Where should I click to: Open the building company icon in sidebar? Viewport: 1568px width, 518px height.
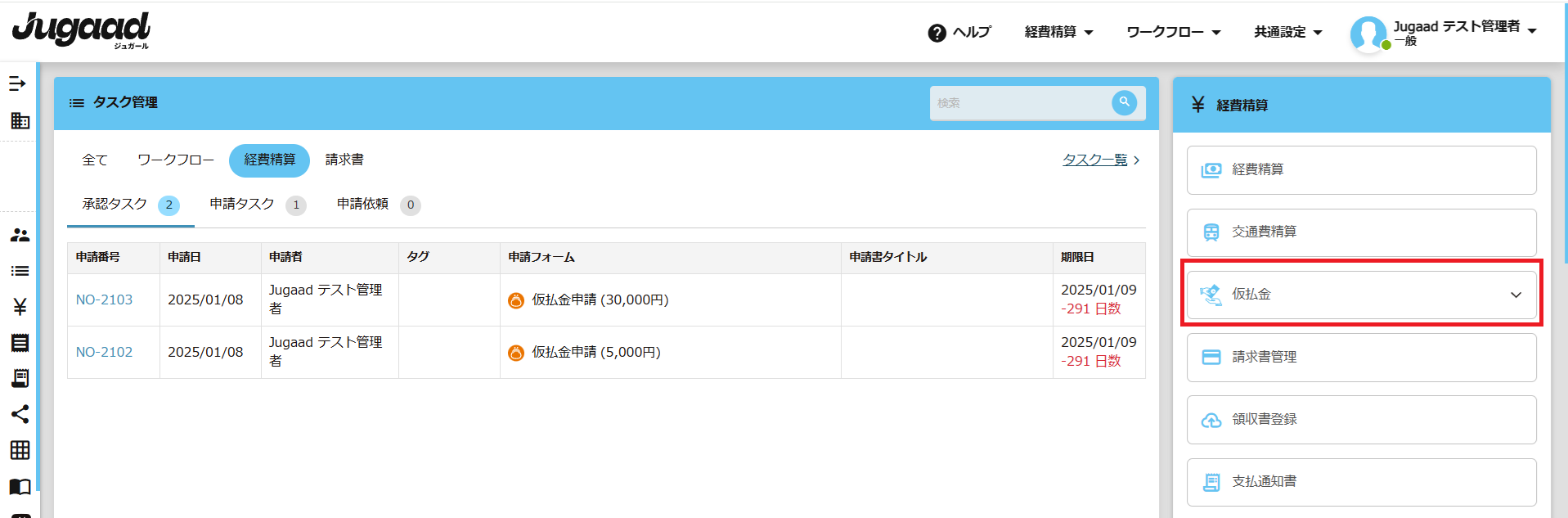(x=20, y=121)
